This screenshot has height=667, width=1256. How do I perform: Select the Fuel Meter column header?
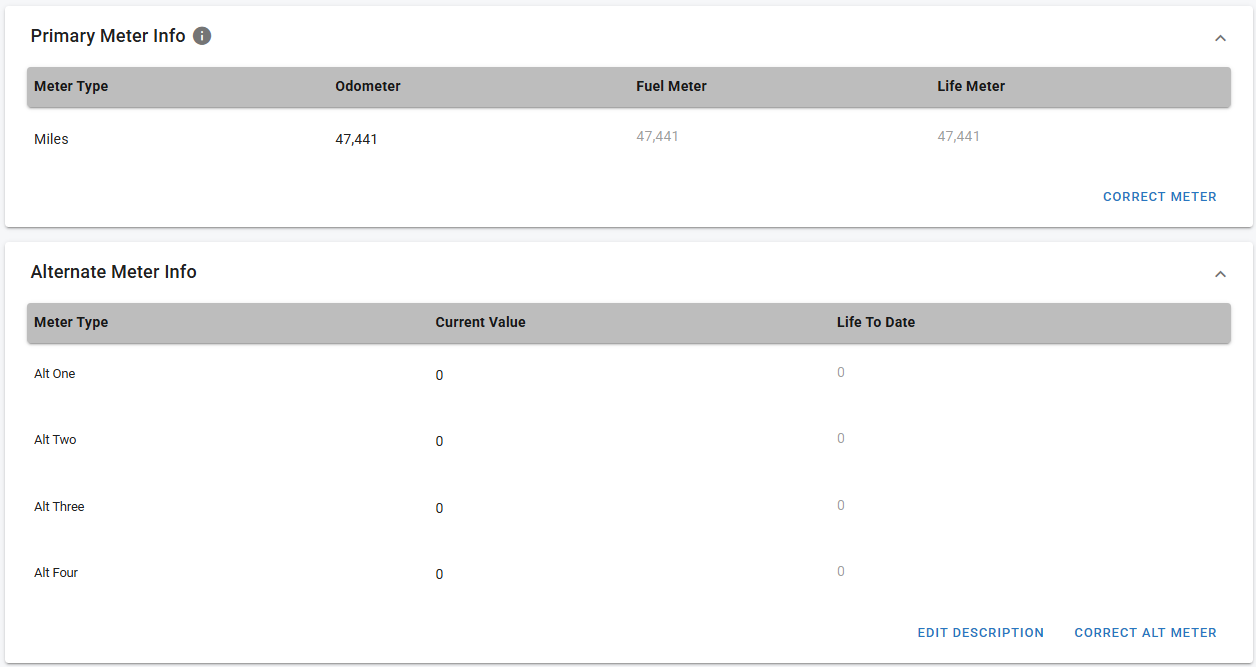click(x=671, y=86)
